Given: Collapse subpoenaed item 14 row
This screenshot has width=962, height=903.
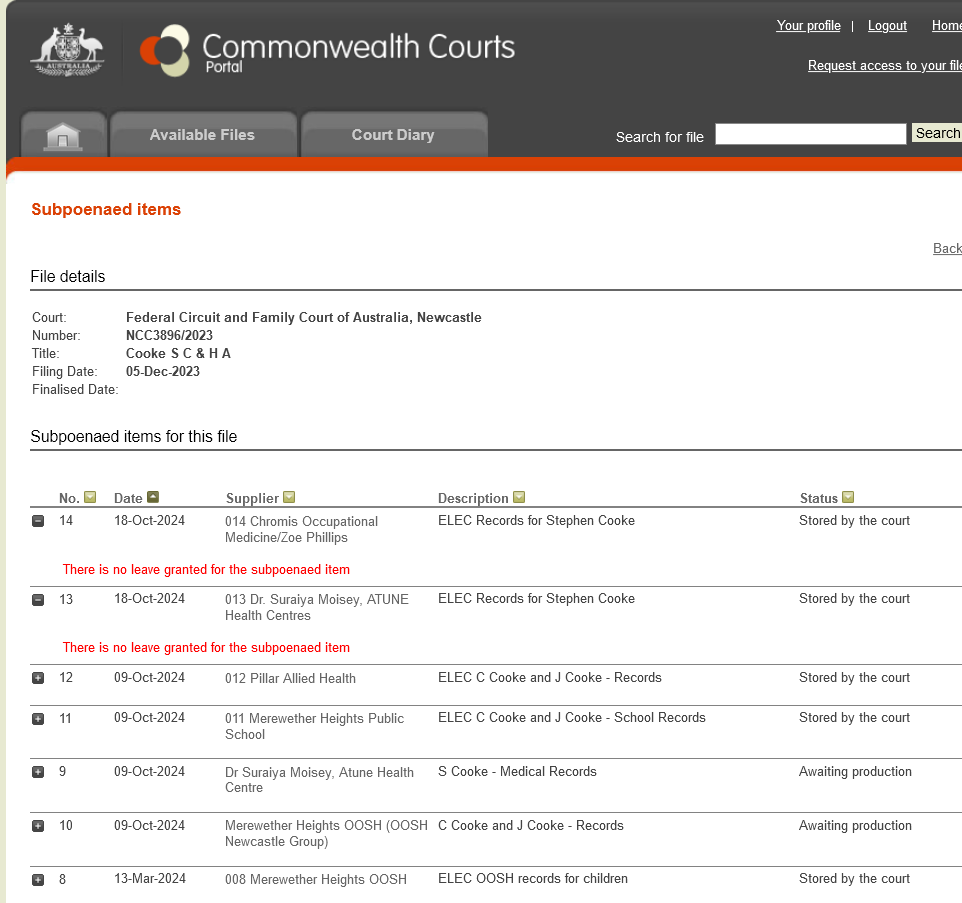Looking at the screenshot, I should point(38,521).
